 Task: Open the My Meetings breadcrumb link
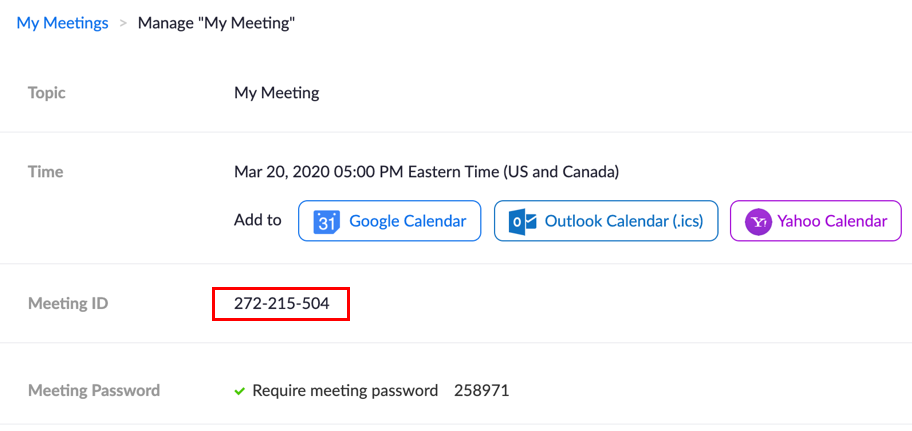(x=62, y=23)
